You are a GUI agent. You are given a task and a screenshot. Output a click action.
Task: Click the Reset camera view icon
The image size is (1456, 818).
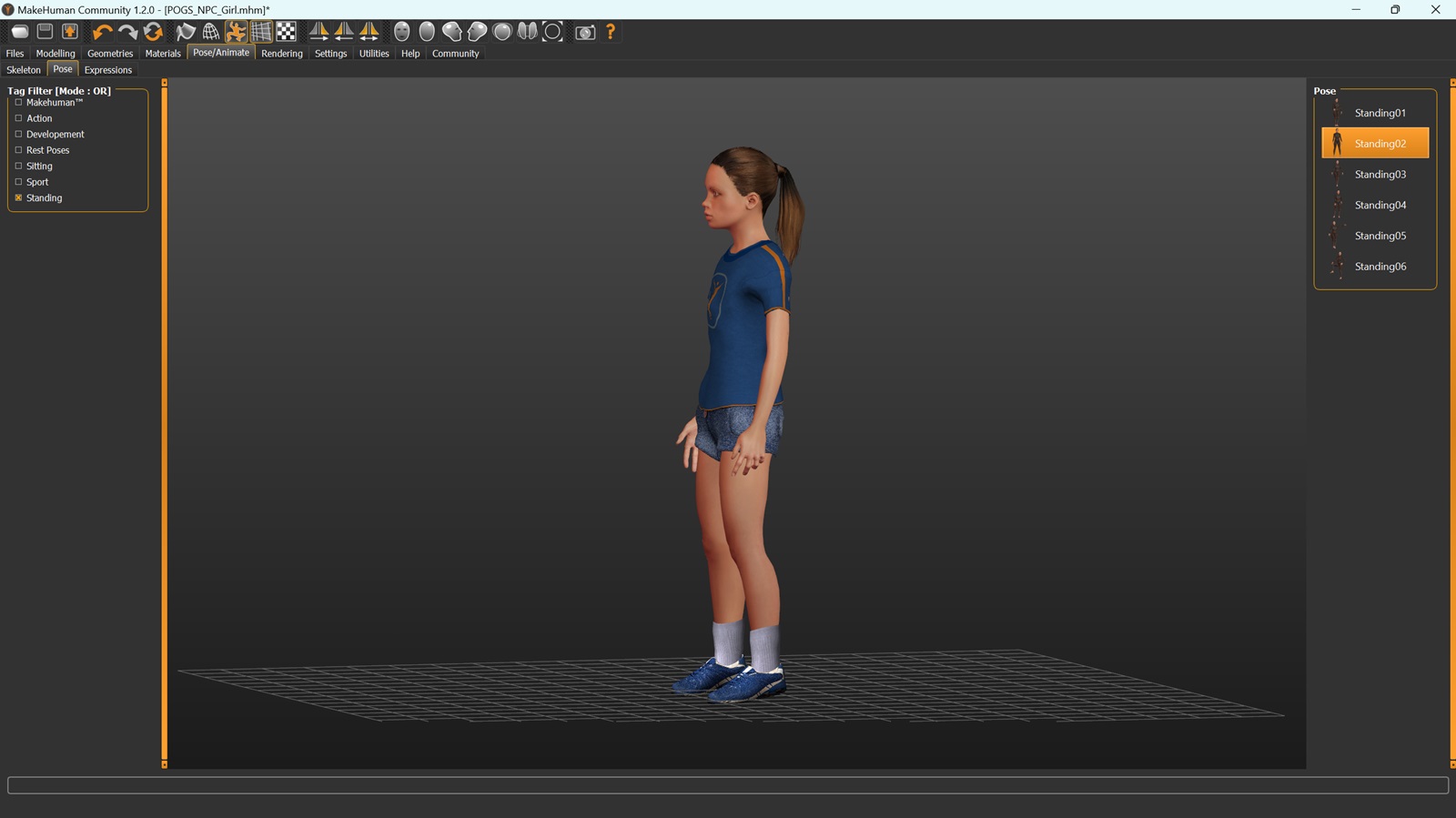coord(553,32)
